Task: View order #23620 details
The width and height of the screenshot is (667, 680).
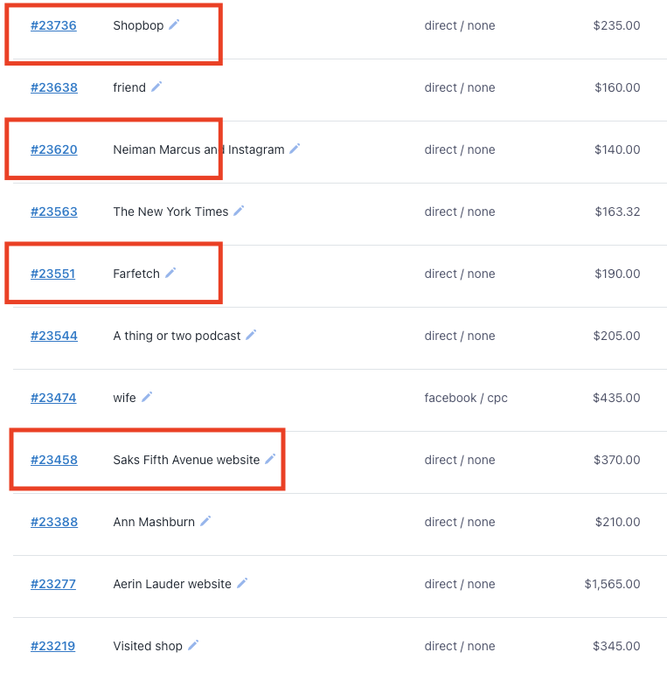Action: [x=53, y=150]
